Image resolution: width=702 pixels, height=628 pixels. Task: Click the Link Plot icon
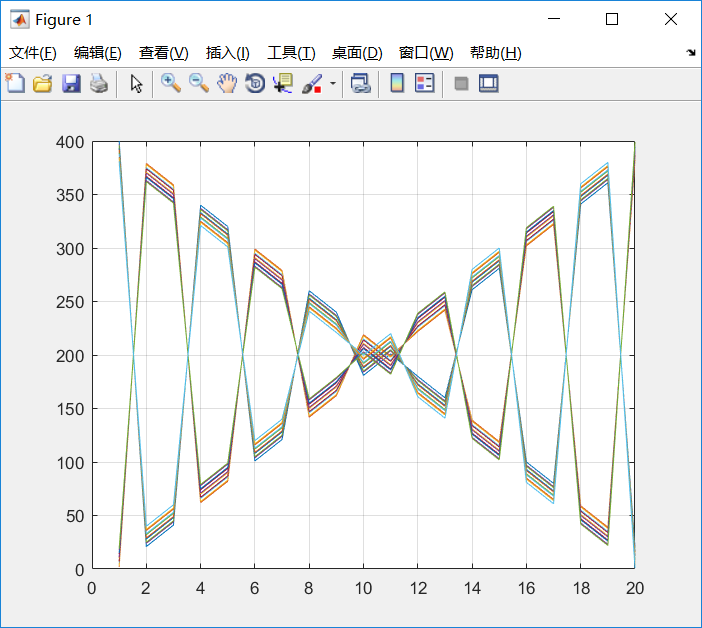click(x=361, y=84)
